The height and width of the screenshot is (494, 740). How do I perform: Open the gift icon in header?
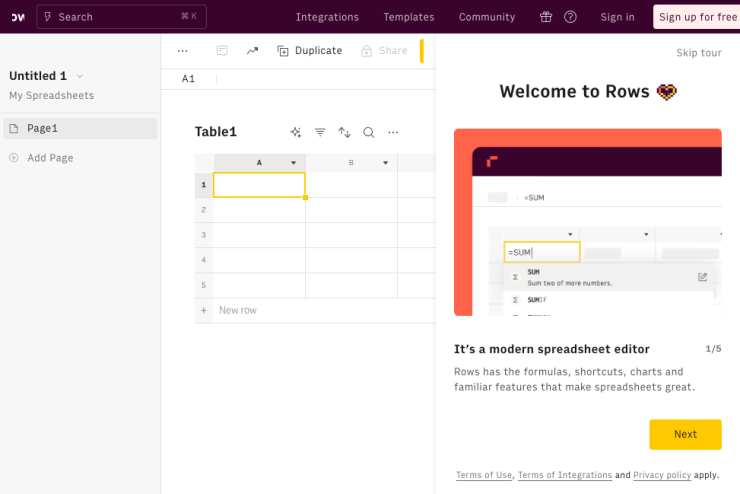click(x=546, y=17)
